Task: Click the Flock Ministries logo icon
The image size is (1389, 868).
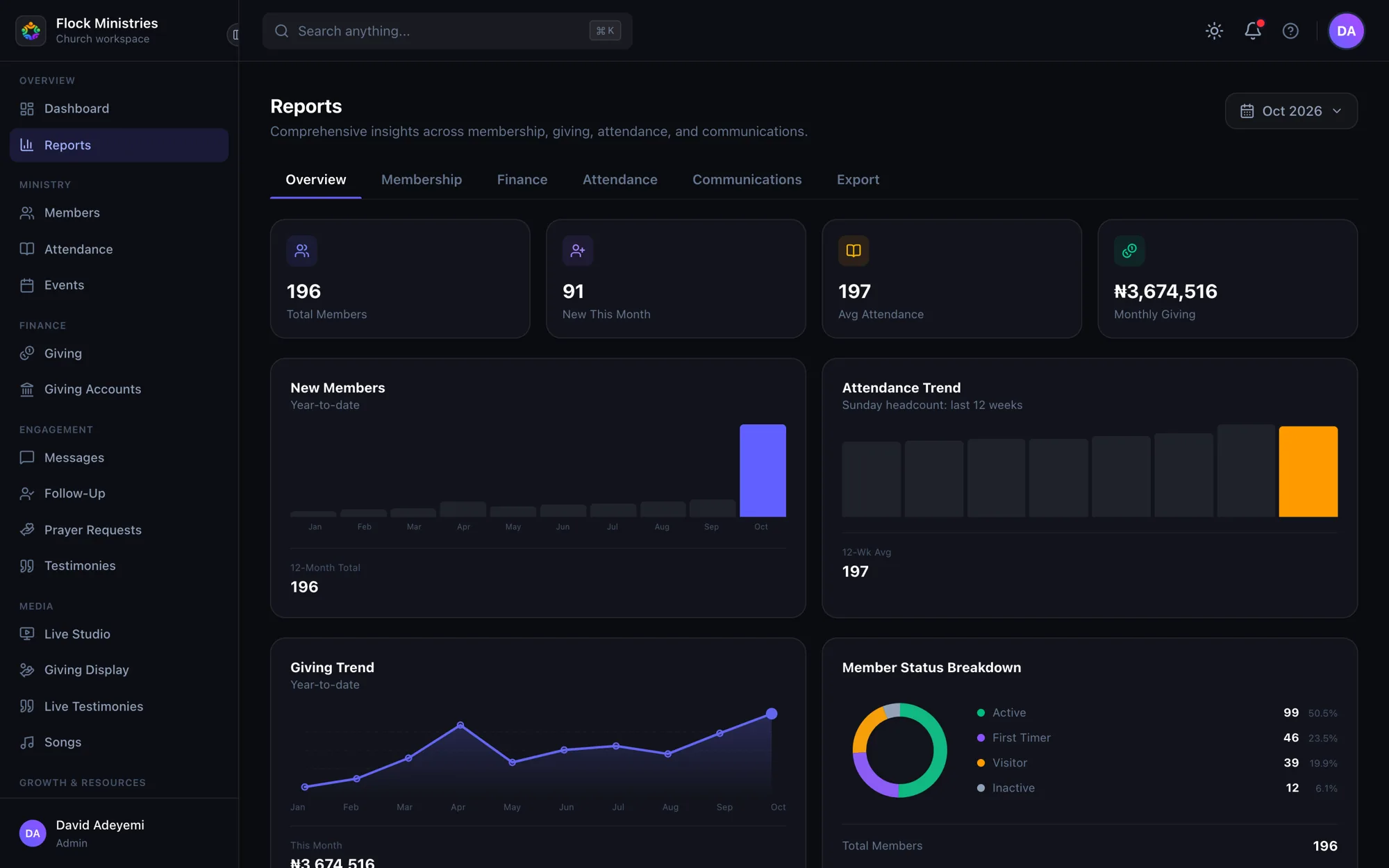Action: click(x=31, y=31)
